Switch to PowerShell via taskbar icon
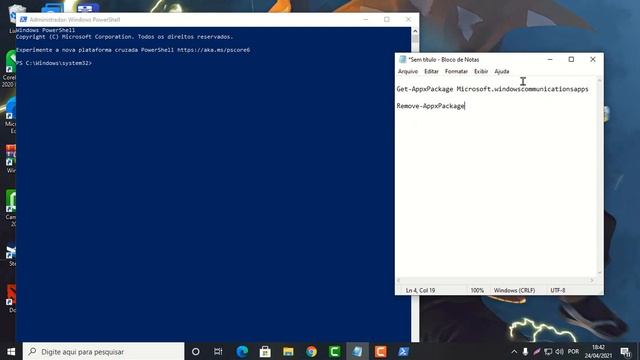 coord(404,351)
